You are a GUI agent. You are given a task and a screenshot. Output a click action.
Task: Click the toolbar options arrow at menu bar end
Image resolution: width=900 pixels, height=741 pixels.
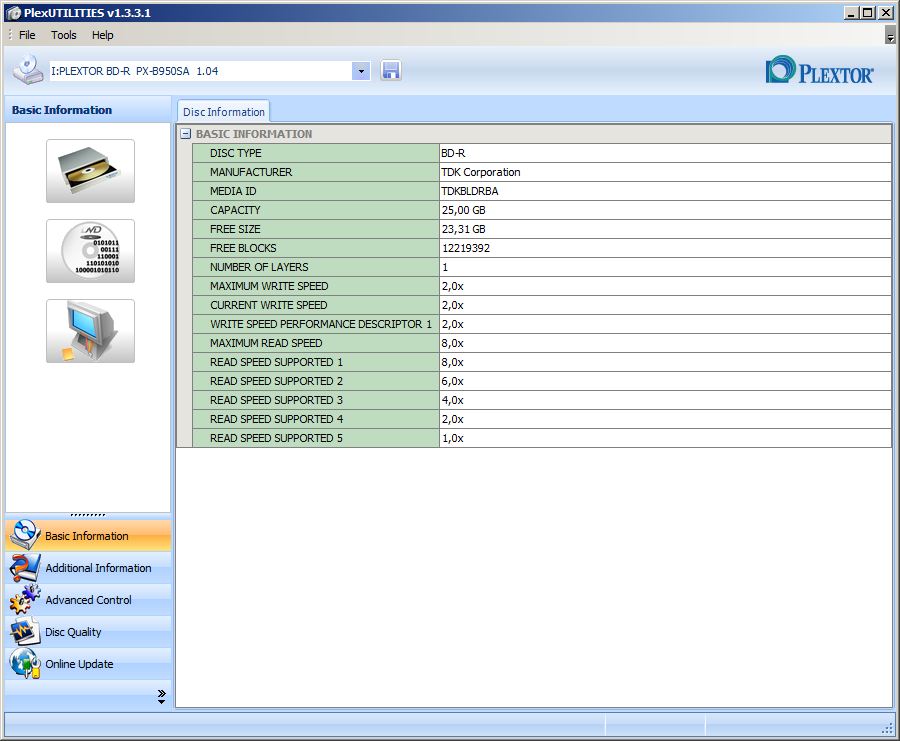(x=890, y=36)
